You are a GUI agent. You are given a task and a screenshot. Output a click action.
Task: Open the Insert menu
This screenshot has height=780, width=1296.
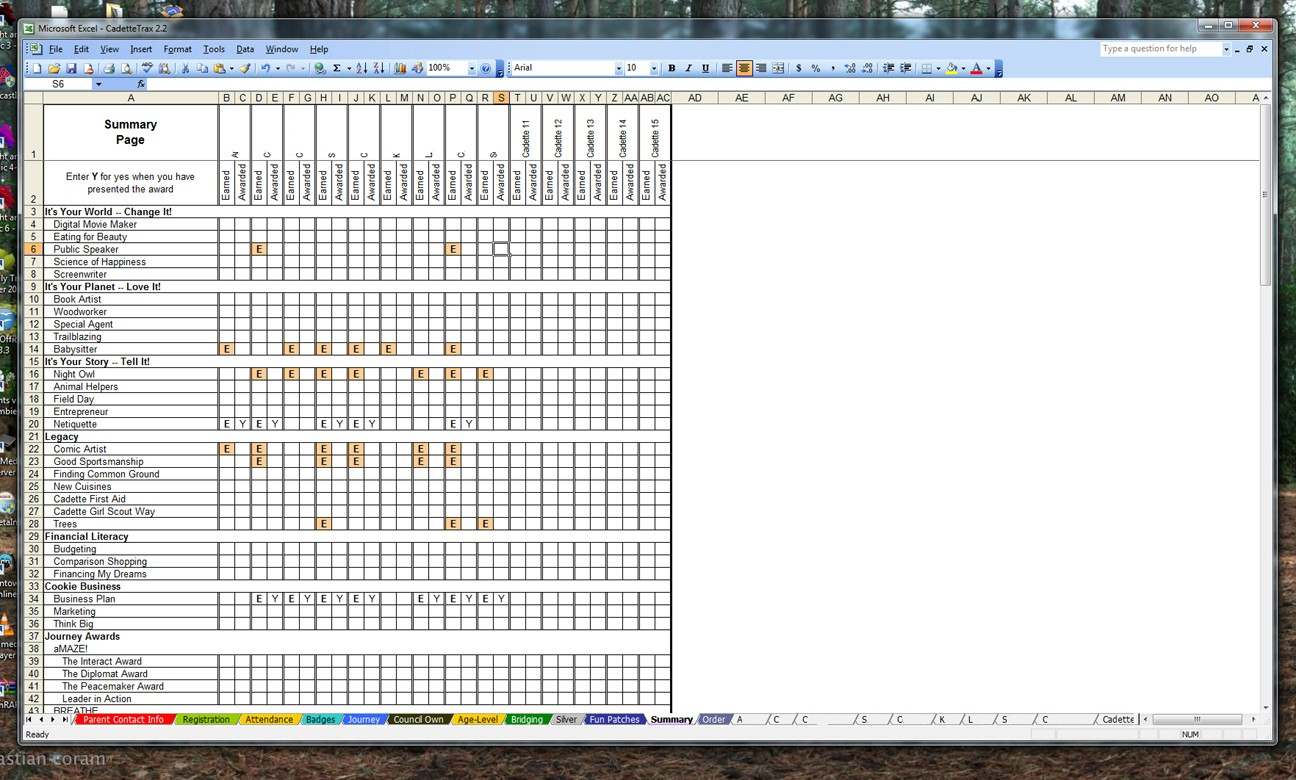pyautogui.click(x=141, y=49)
